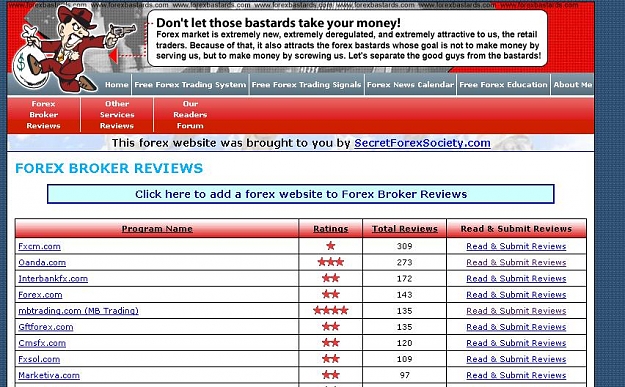The width and height of the screenshot is (625, 387).
Task: Open the Fxsol.com broker link
Action: tap(39, 359)
